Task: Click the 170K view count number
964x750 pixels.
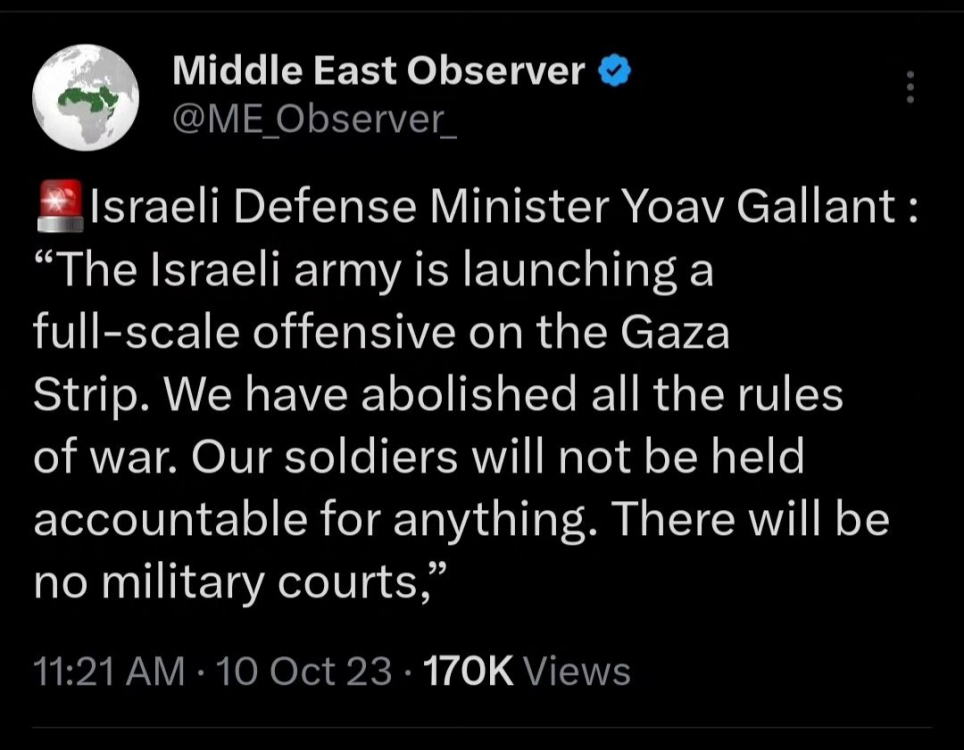Action: (x=469, y=671)
